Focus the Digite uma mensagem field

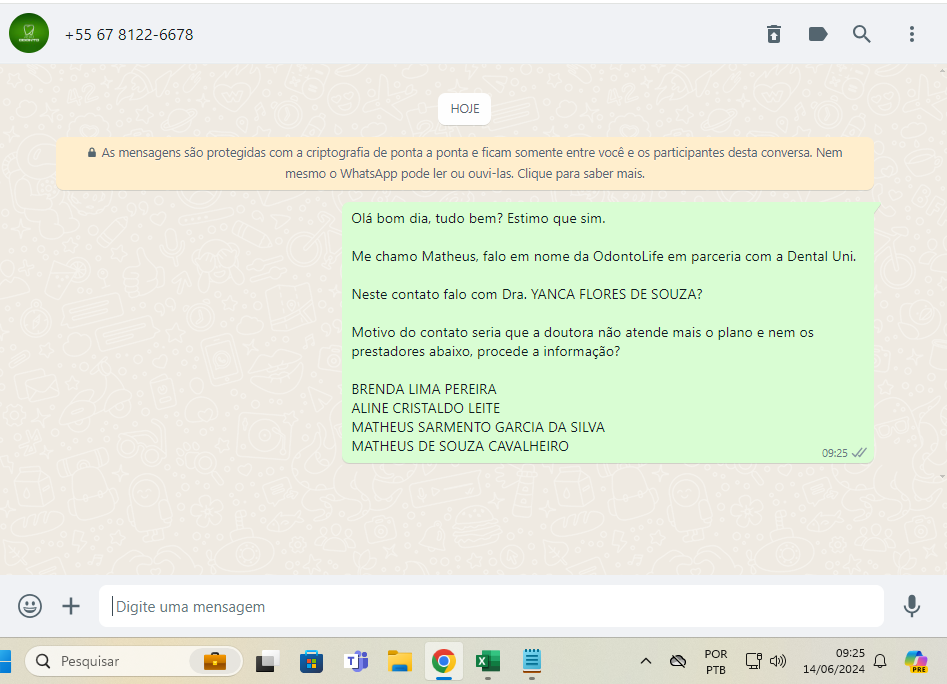[x=491, y=606]
